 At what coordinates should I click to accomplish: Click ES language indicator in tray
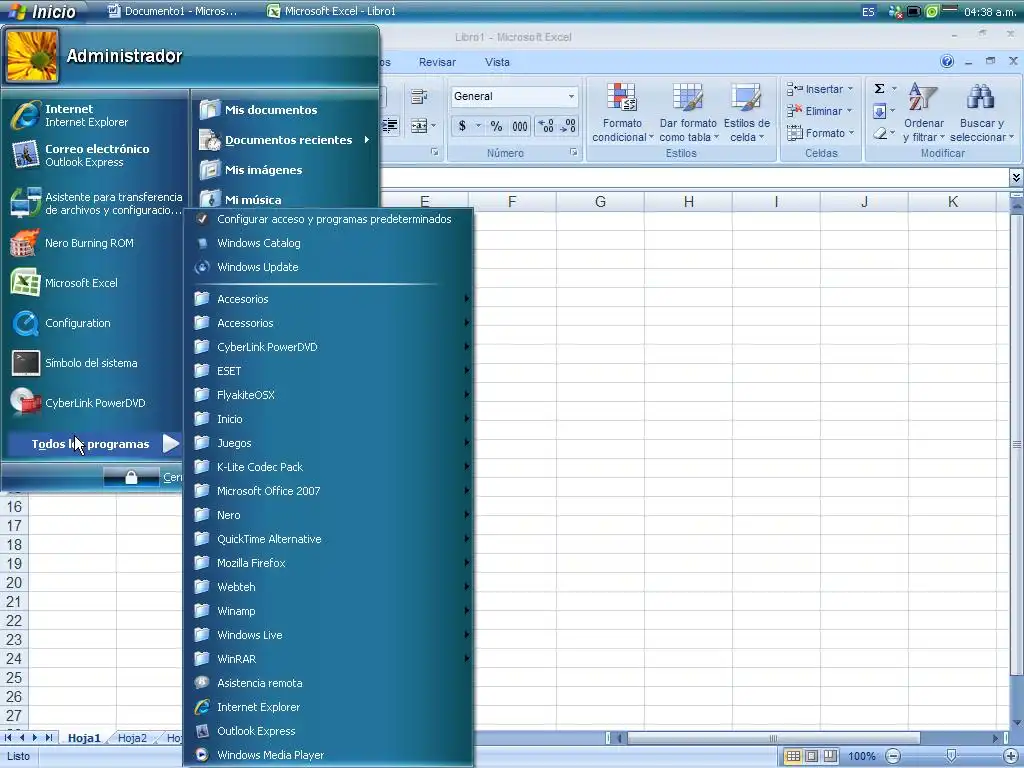[868, 12]
